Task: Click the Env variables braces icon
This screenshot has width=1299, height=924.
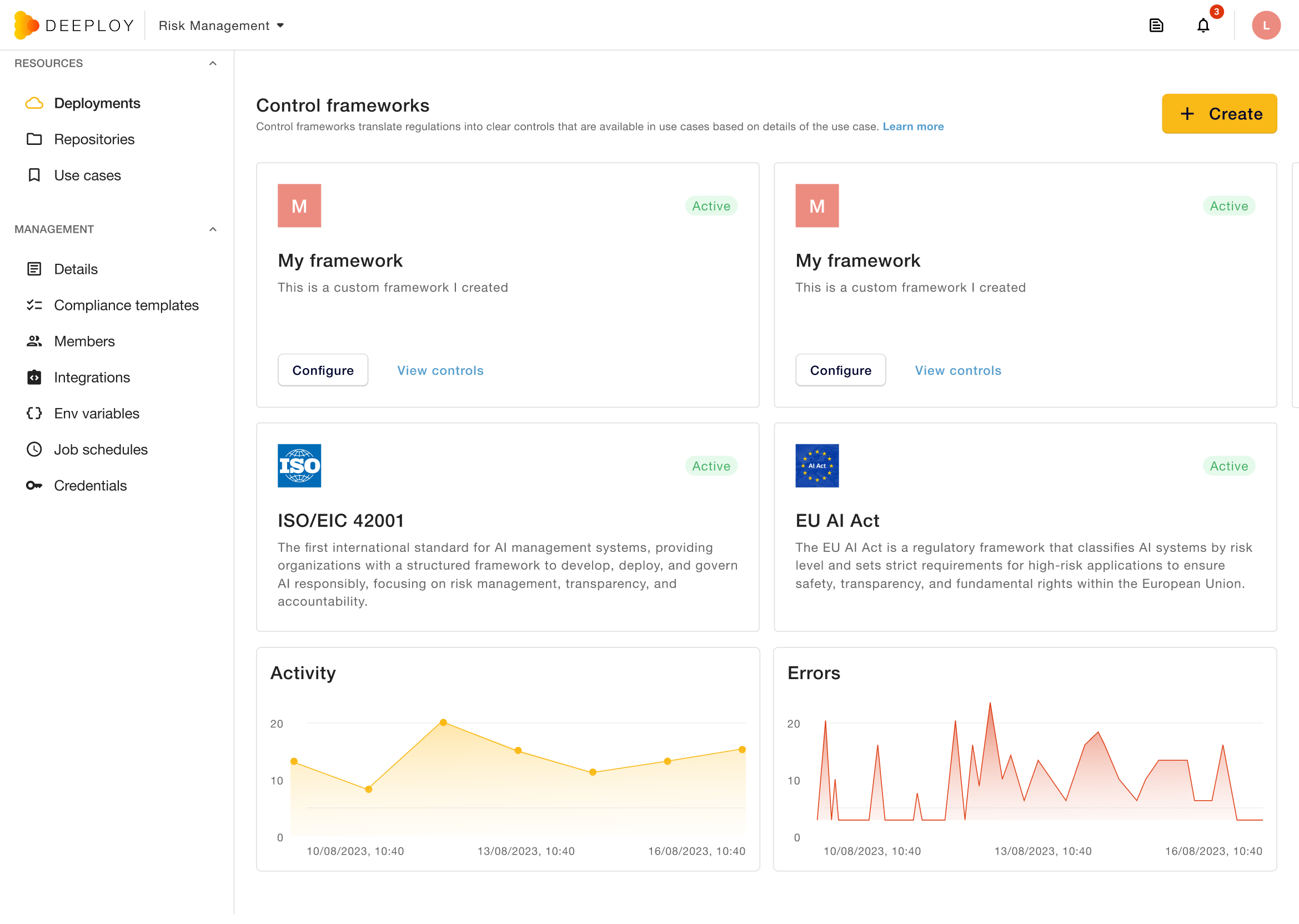Action: point(34,413)
